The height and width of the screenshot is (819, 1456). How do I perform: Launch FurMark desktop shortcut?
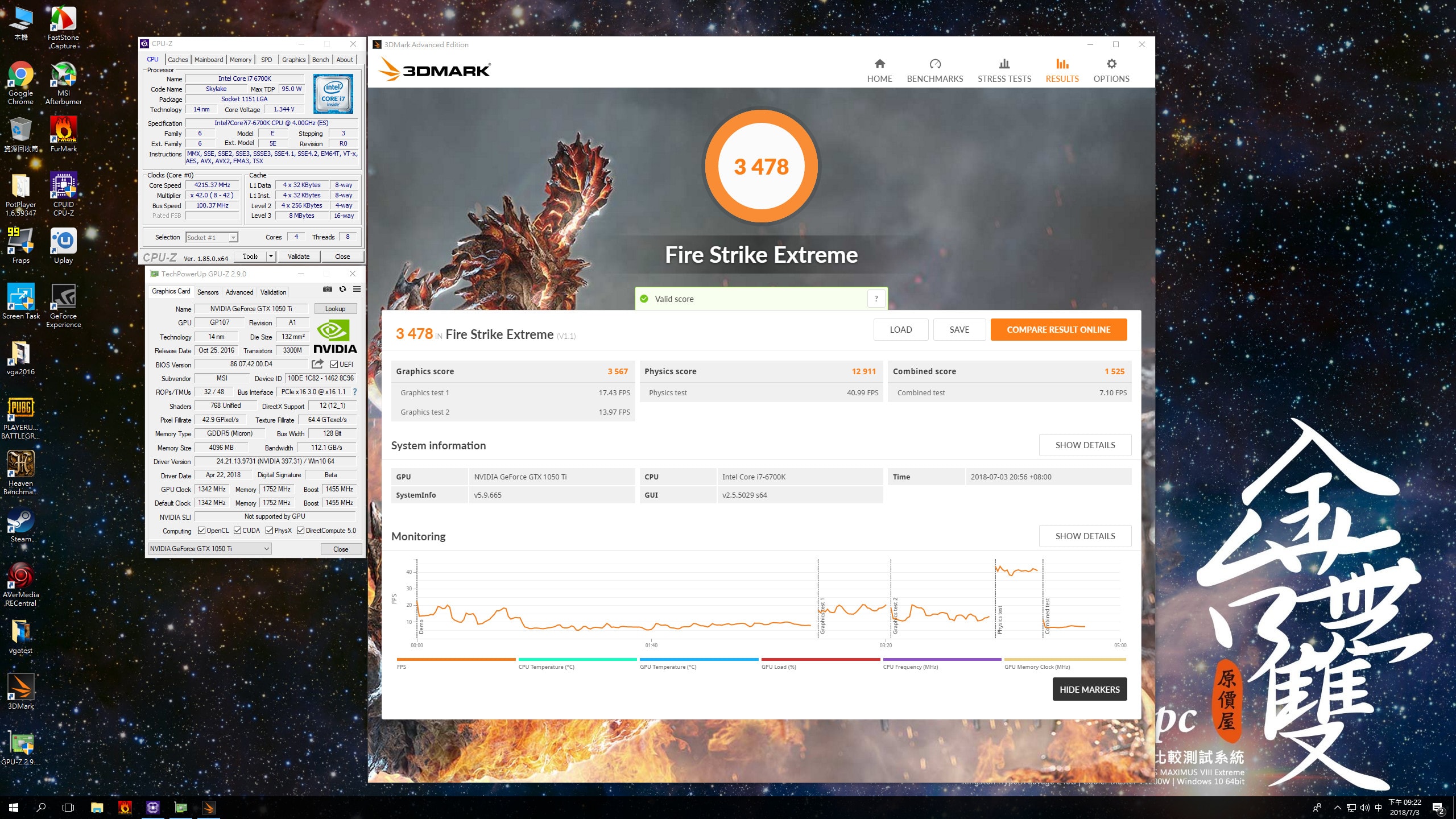[x=63, y=134]
